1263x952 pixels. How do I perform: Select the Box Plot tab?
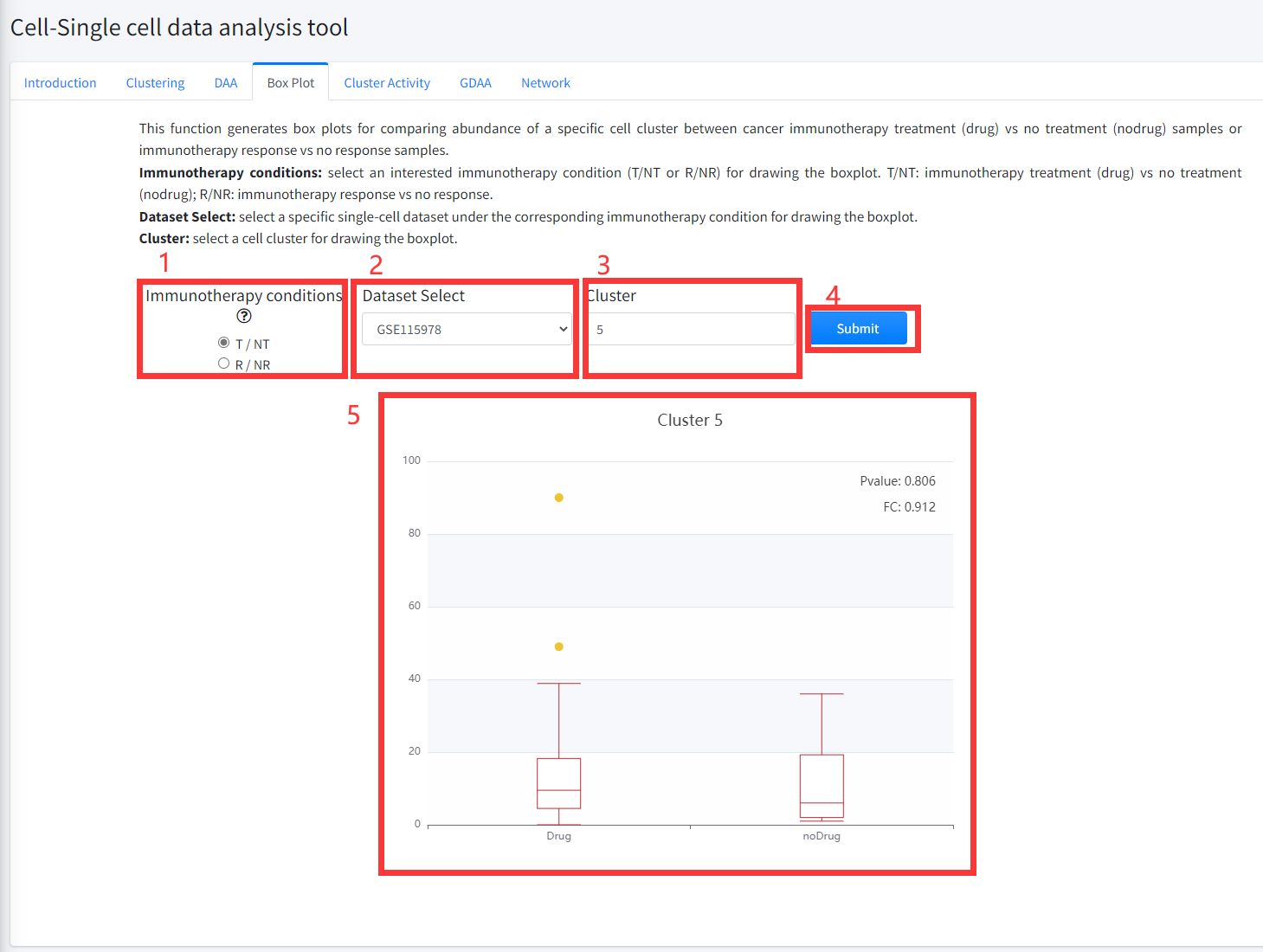pyautogui.click(x=291, y=83)
